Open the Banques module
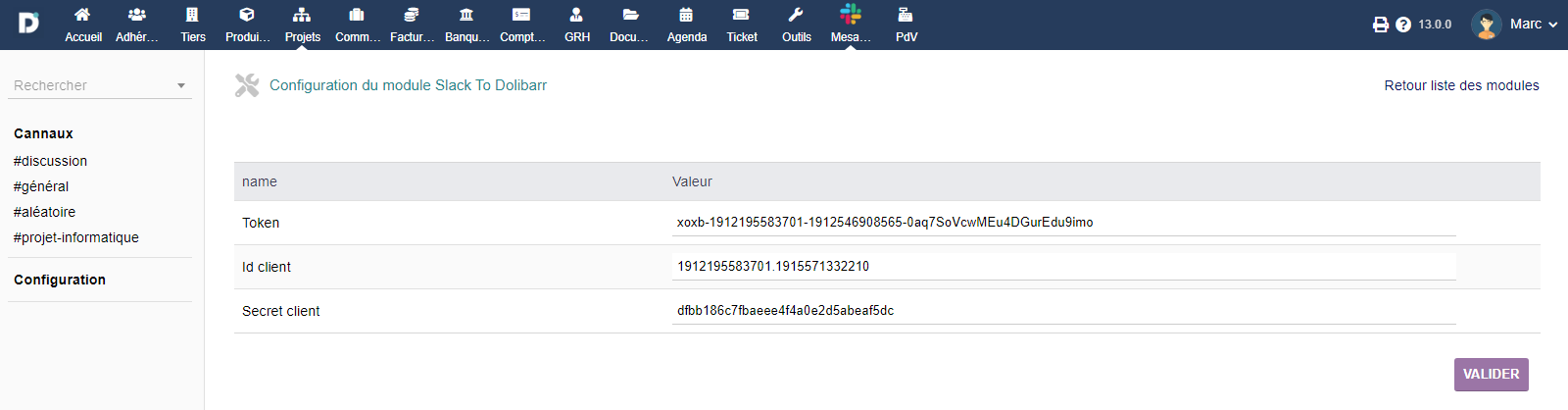 point(467,25)
